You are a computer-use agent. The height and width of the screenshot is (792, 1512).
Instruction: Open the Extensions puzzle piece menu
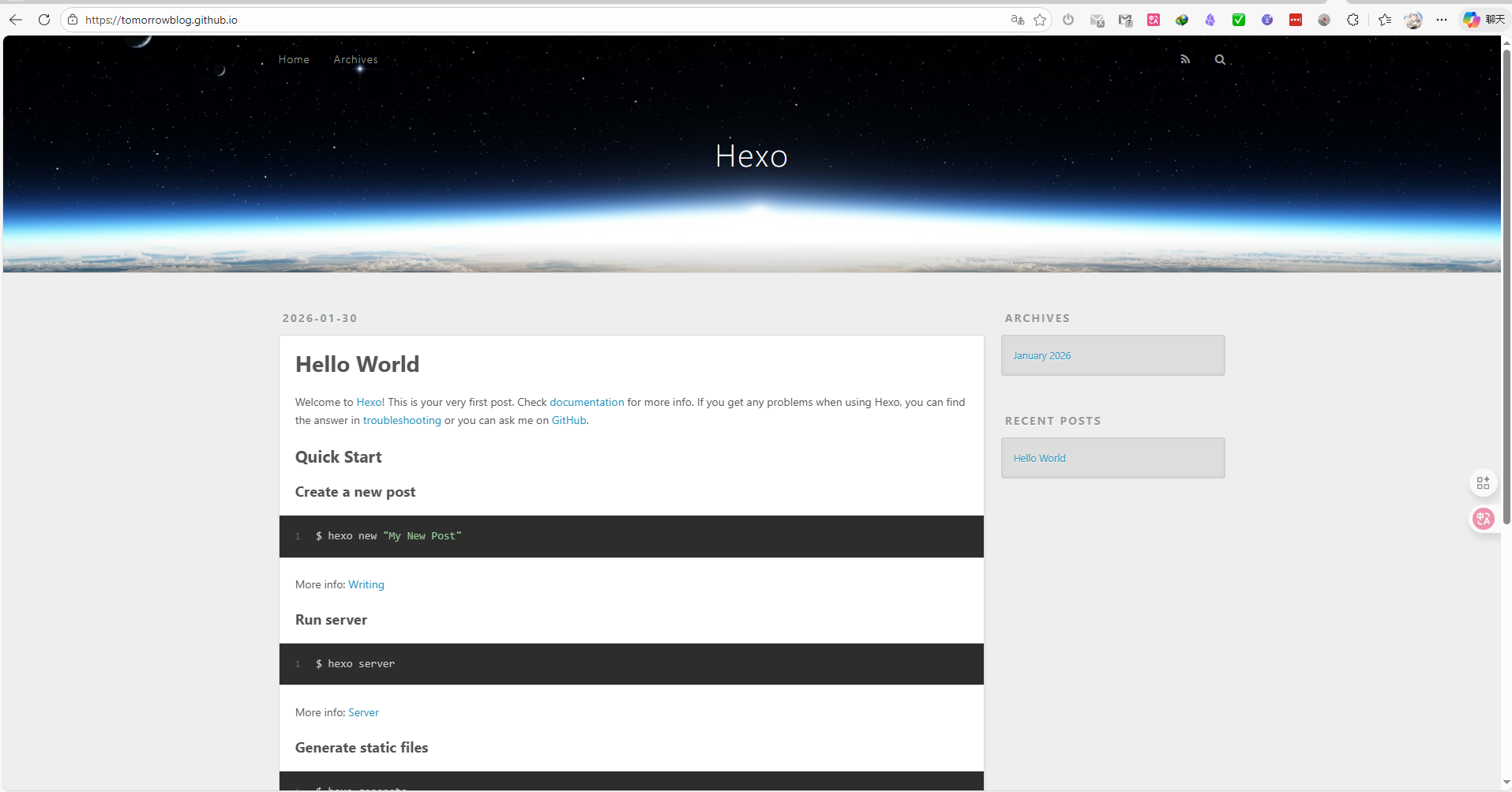pyautogui.click(x=1353, y=20)
